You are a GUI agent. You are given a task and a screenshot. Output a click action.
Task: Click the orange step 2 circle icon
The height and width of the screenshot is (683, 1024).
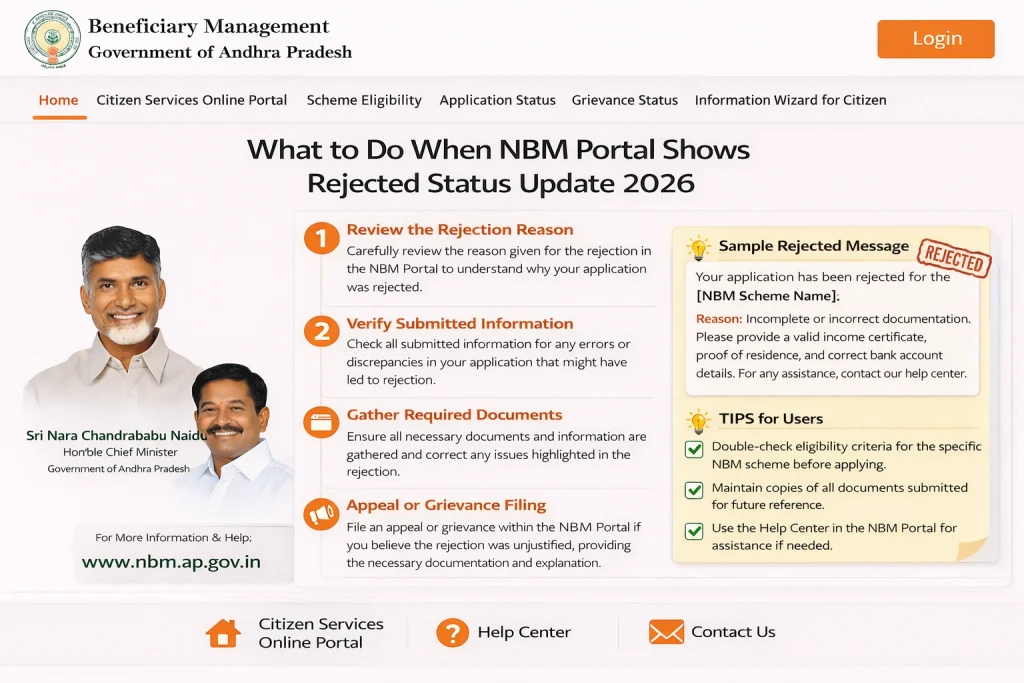pyautogui.click(x=321, y=332)
